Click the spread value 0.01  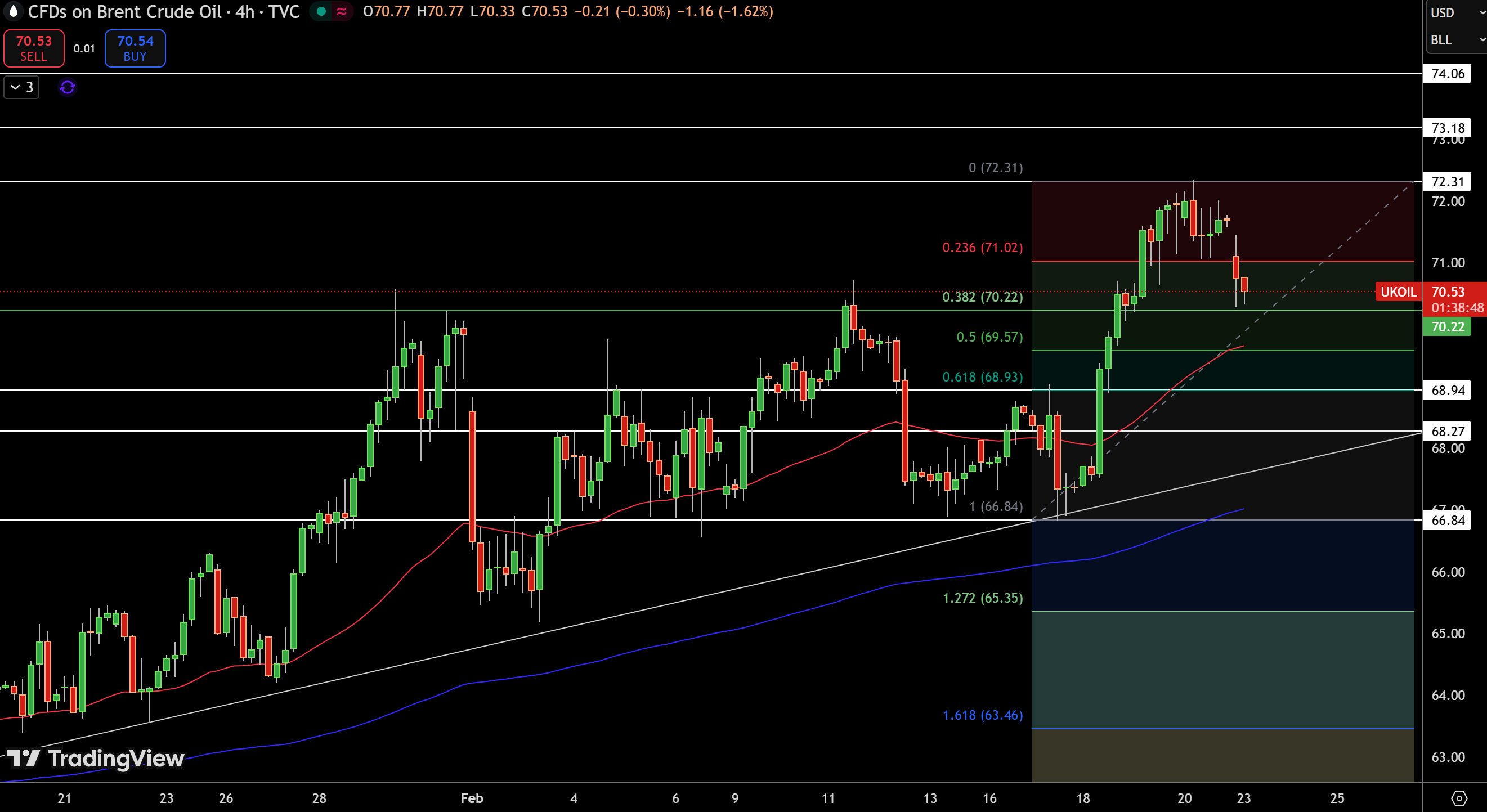tap(84, 48)
